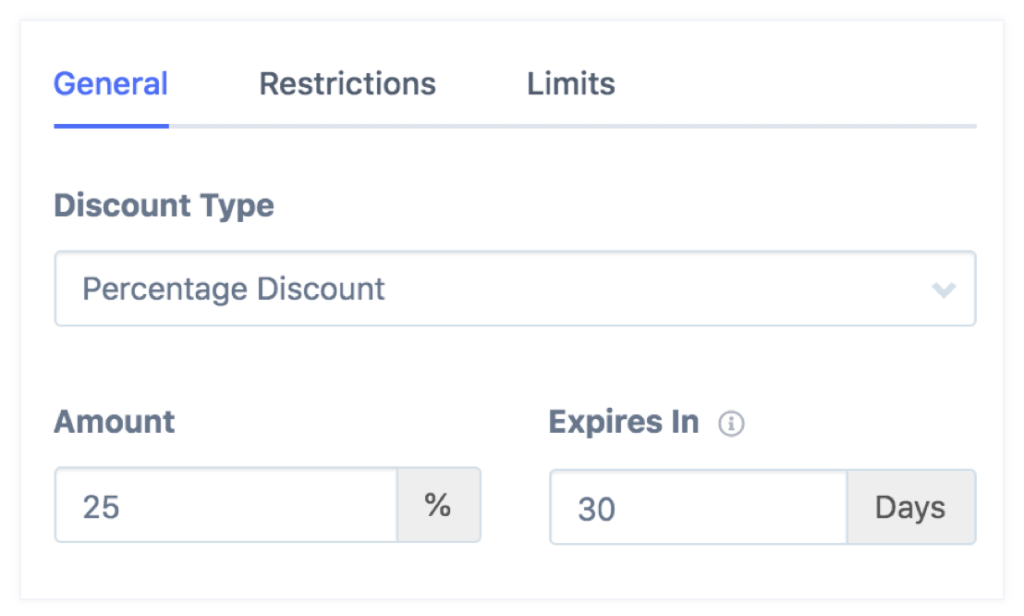Switch to the Restrictions tab
Viewport: 1024px width, 616px height.
point(347,84)
